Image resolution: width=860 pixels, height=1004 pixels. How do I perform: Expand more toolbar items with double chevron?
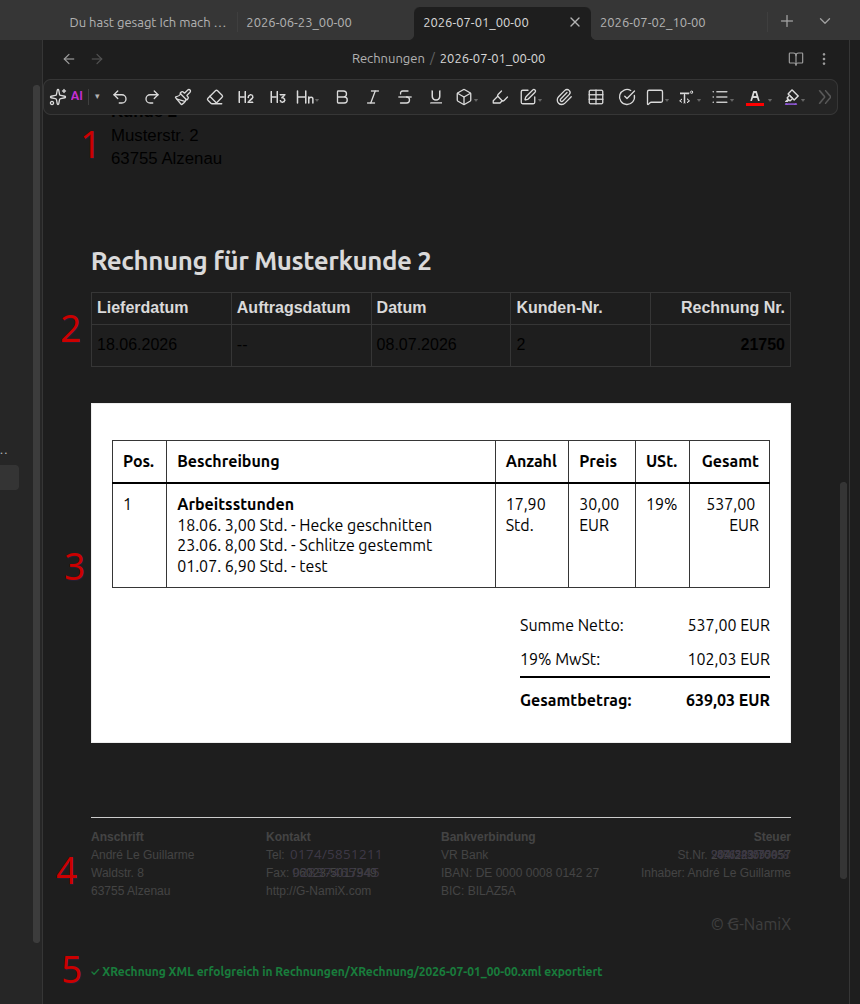pyautogui.click(x=825, y=97)
